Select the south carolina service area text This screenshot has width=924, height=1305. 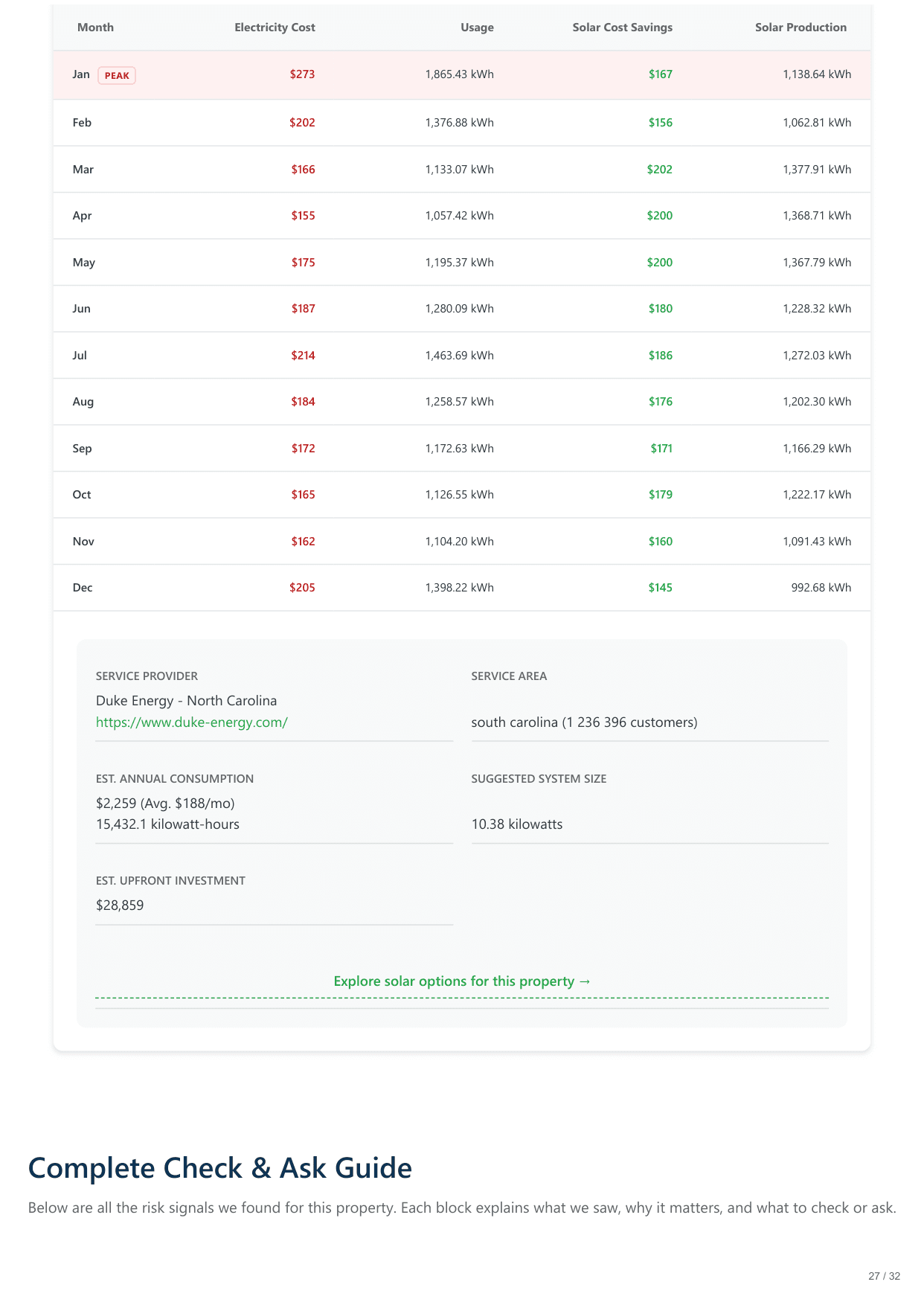(x=584, y=722)
